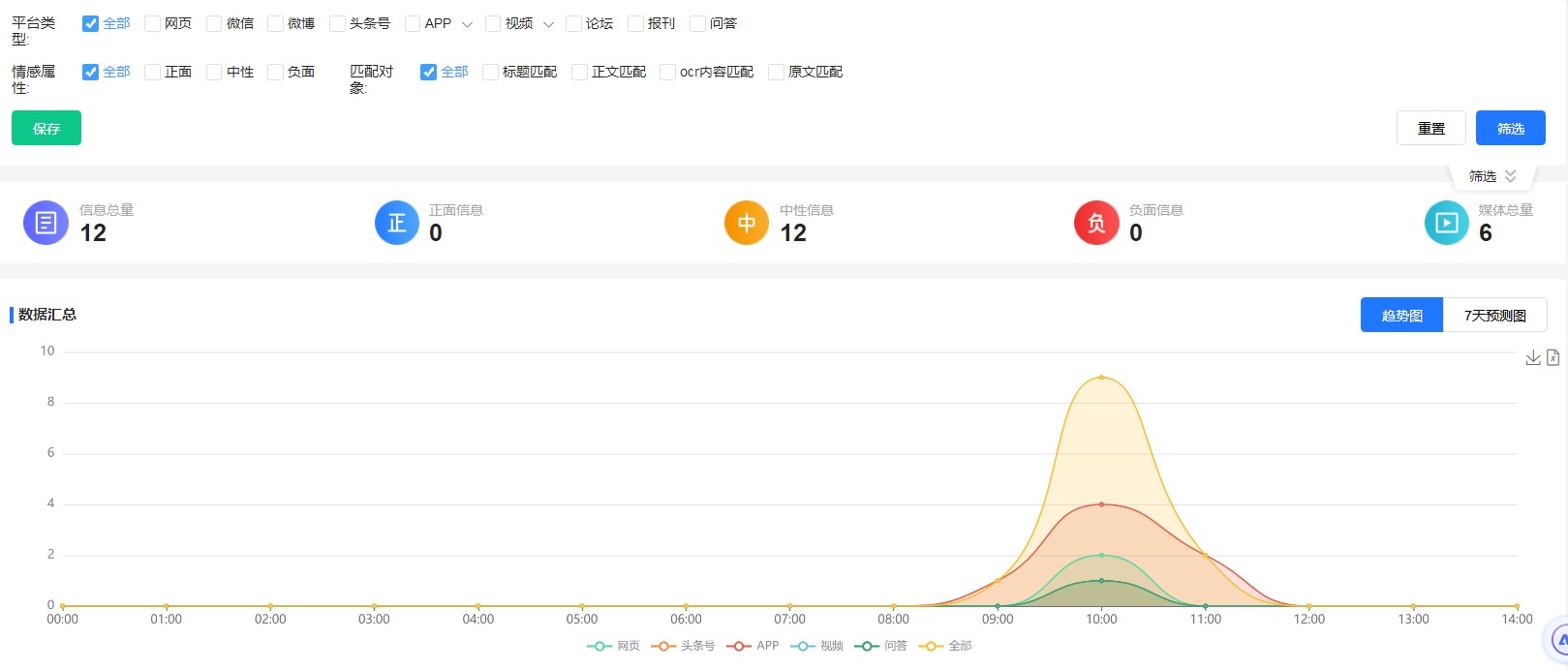Screen dimensions: 1568x670
Task: Check the 负面 sentiment checkbox
Action: point(275,72)
